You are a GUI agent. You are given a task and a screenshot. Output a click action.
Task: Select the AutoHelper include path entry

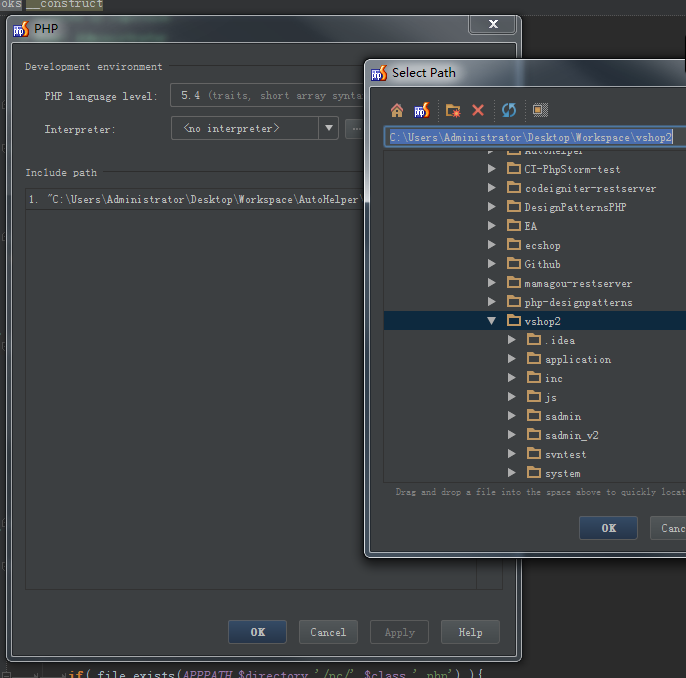pos(195,199)
